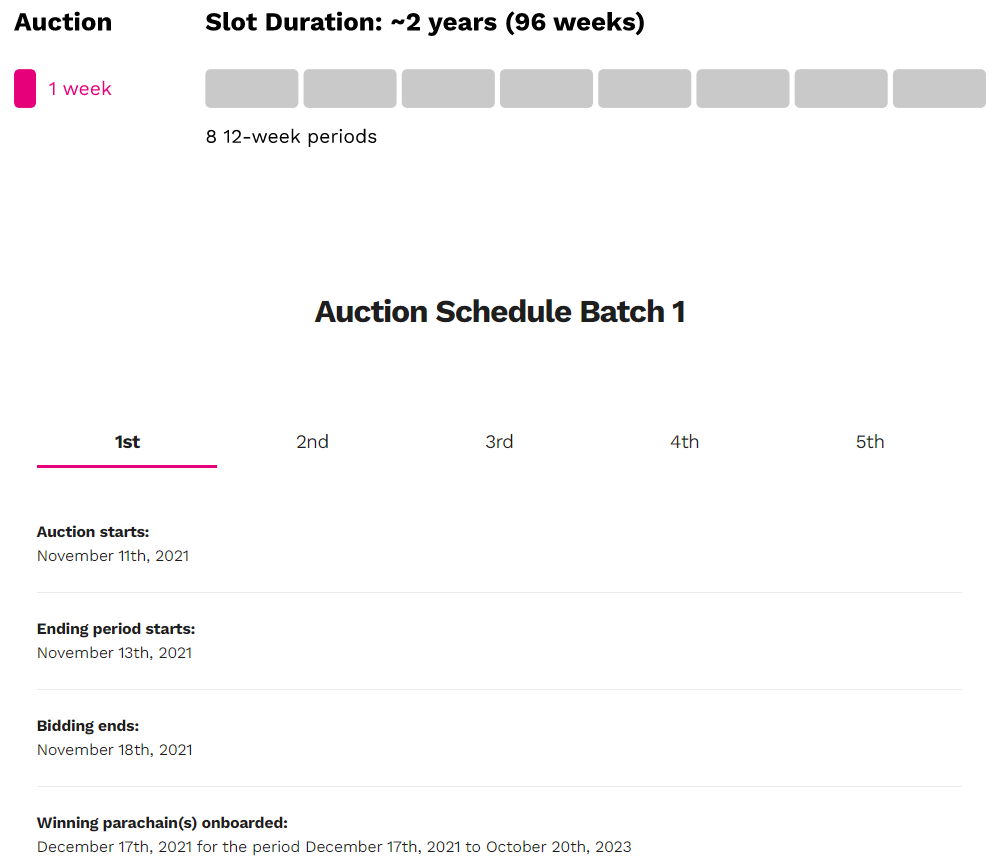Click the third gray slot period block
This screenshot has height=866, width=997.
click(x=448, y=89)
